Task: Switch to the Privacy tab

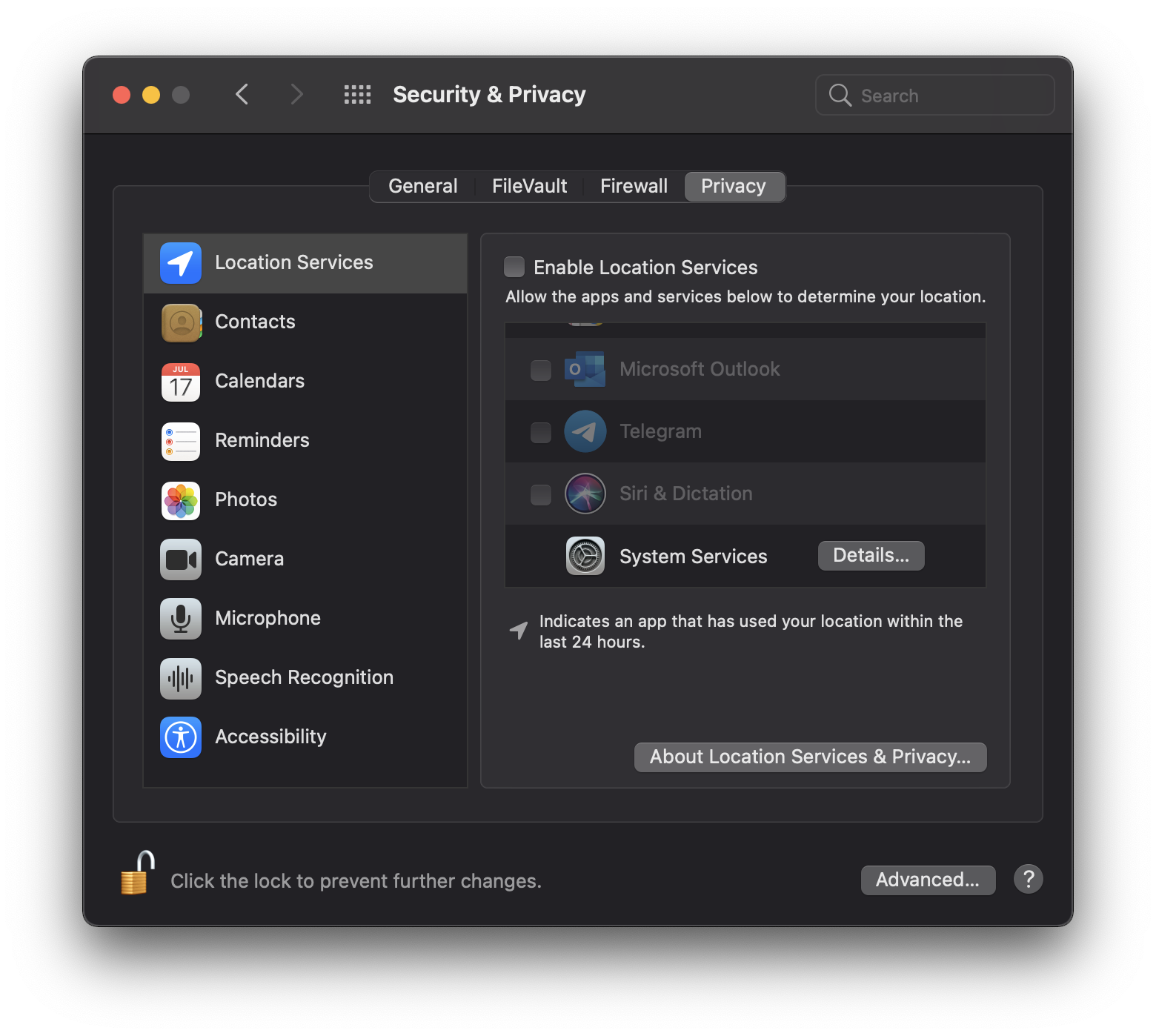Action: pyautogui.click(x=734, y=186)
